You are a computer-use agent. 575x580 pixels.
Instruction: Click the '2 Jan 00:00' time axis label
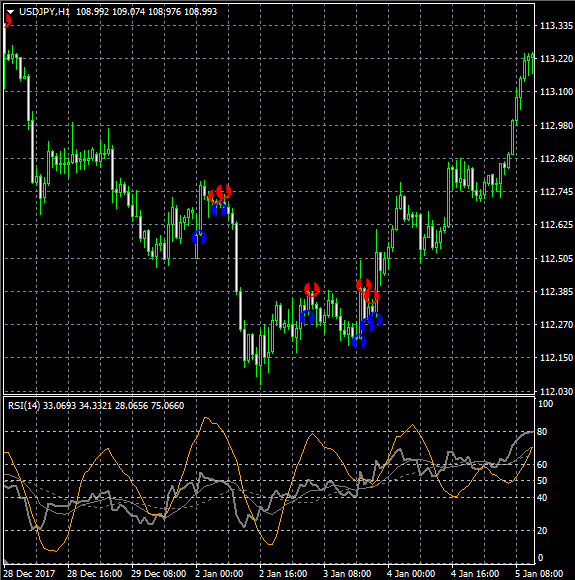point(219,574)
